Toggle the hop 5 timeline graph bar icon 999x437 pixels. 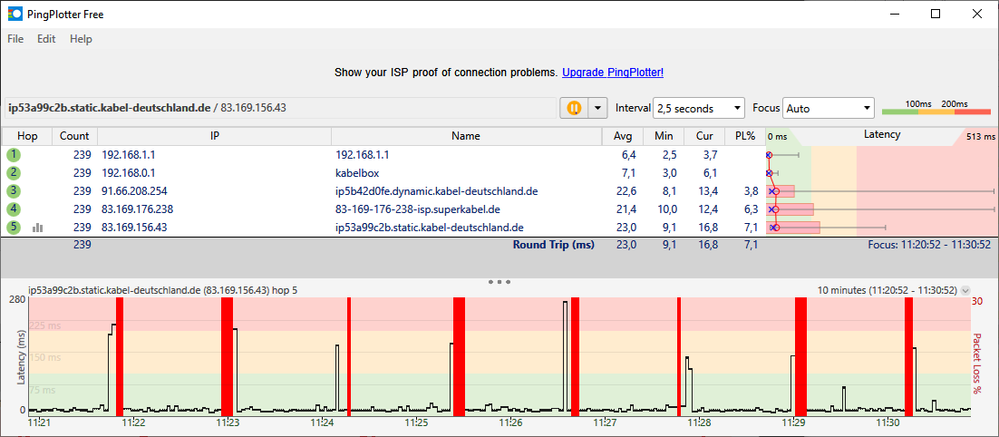[38, 227]
